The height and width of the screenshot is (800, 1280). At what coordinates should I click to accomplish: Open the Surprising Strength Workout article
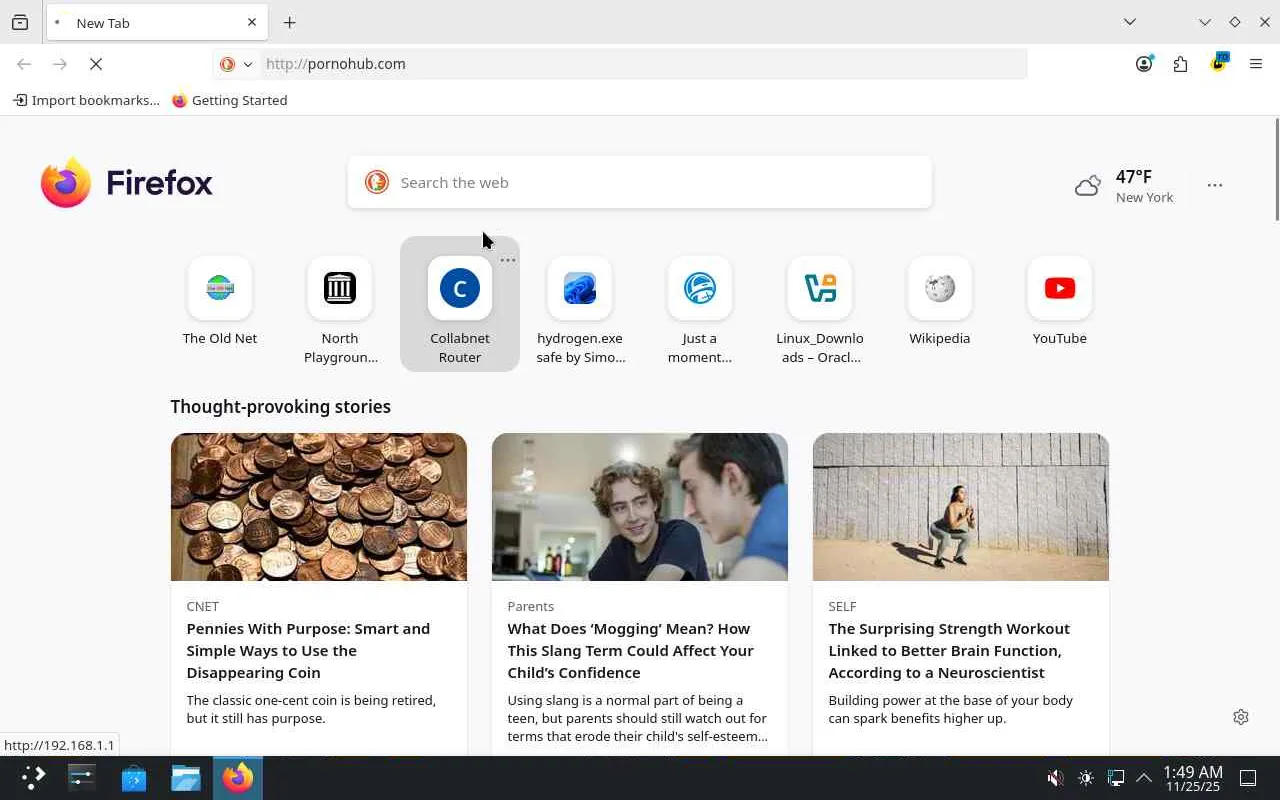(949, 650)
